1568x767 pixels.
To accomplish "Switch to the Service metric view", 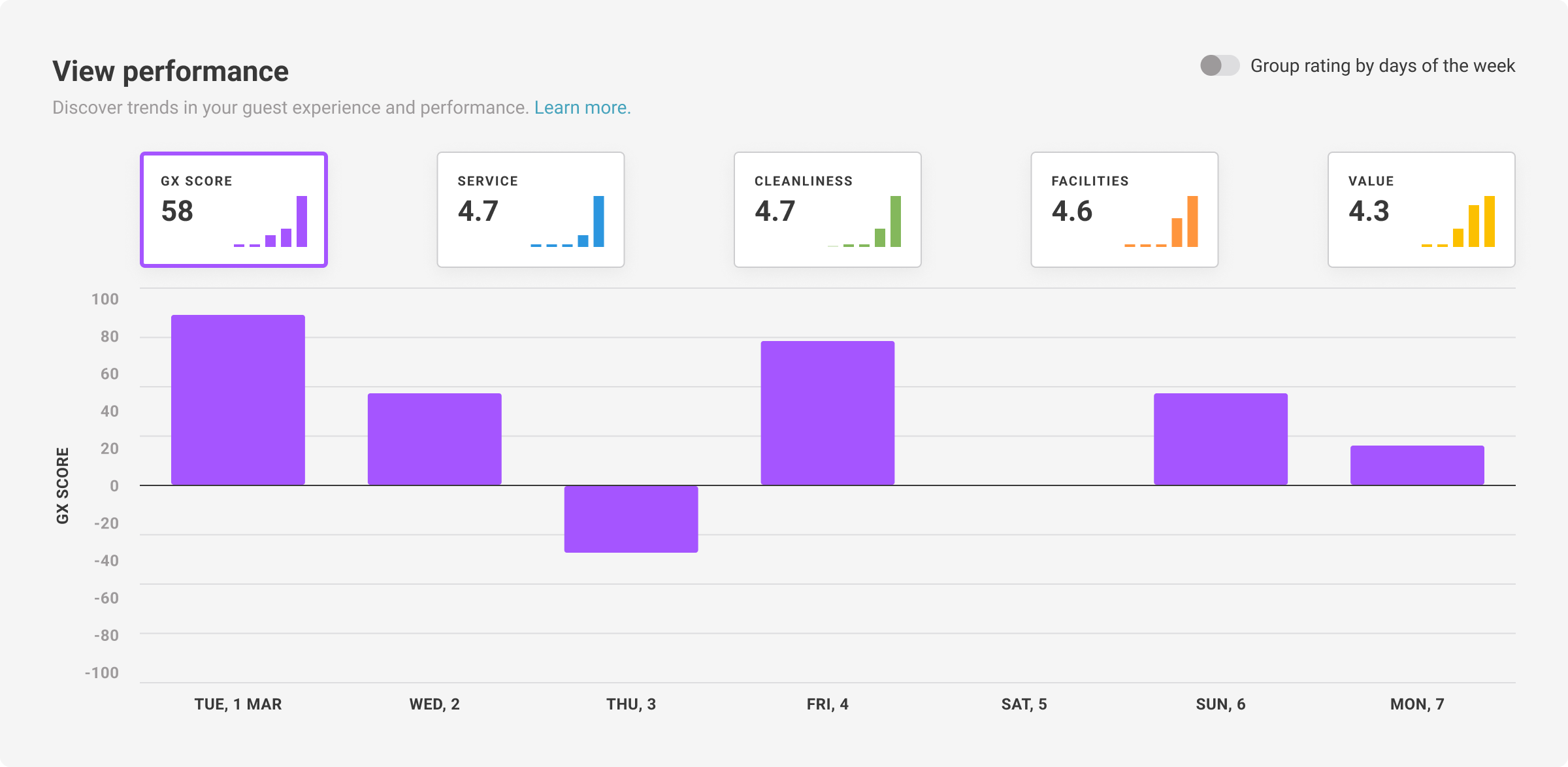I will (x=531, y=209).
